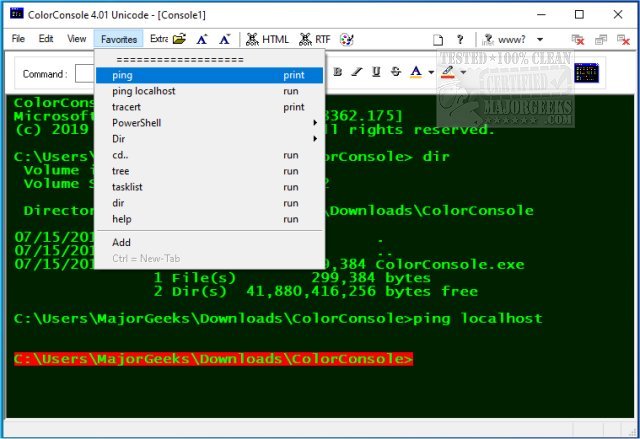
Task: Click the '41,880,416,256 bytes free' text
Action: click(362, 291)
